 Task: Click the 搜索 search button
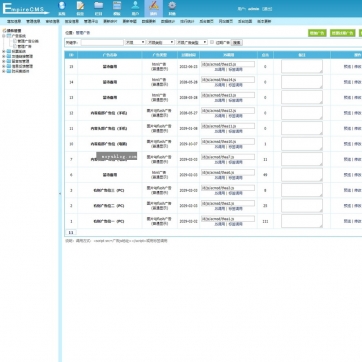tap(237, 43)
